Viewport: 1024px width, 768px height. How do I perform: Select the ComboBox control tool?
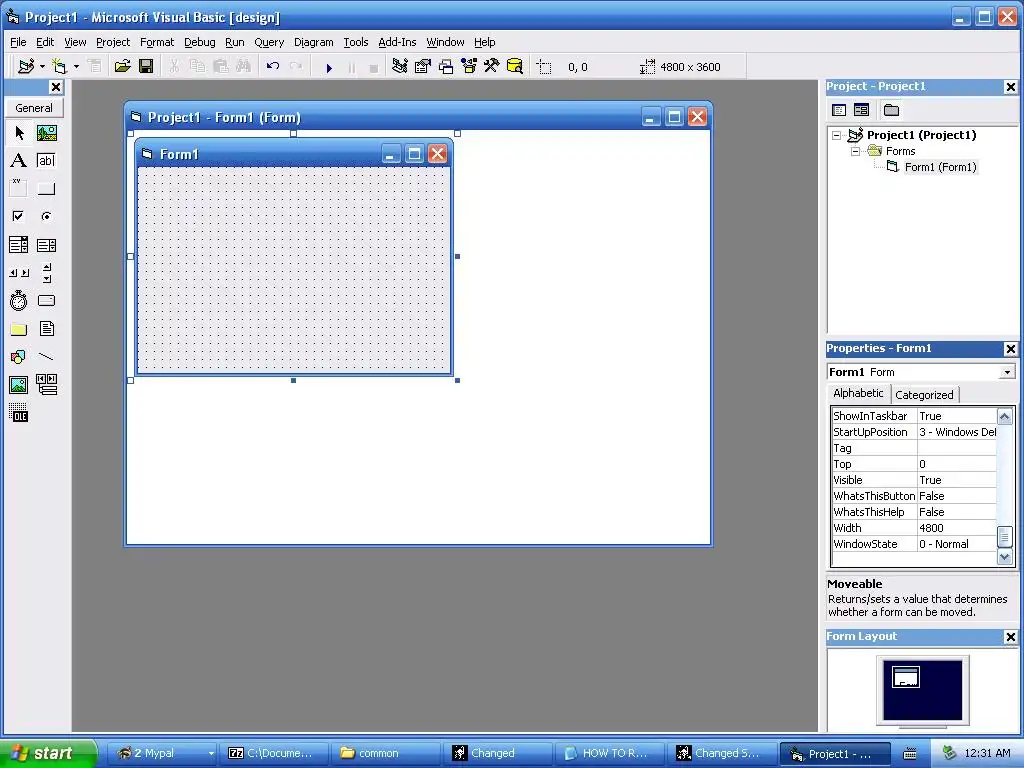pos(19,245)
